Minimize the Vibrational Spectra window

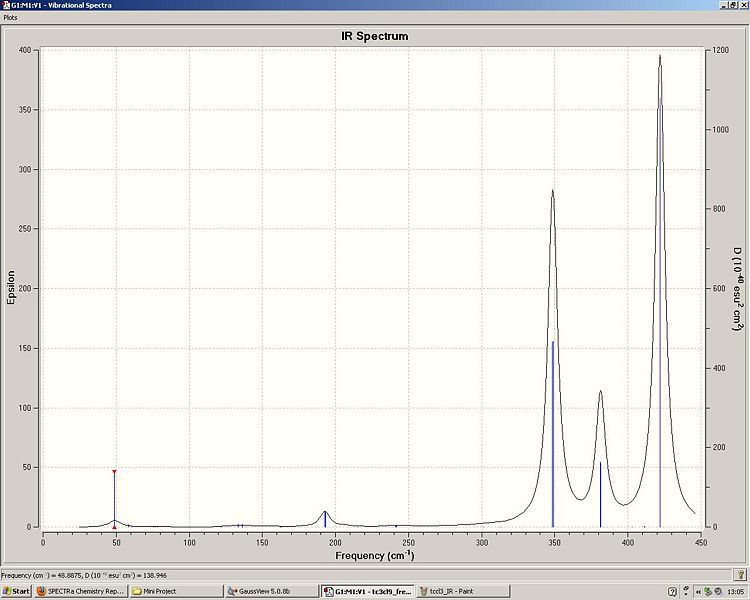725,5
